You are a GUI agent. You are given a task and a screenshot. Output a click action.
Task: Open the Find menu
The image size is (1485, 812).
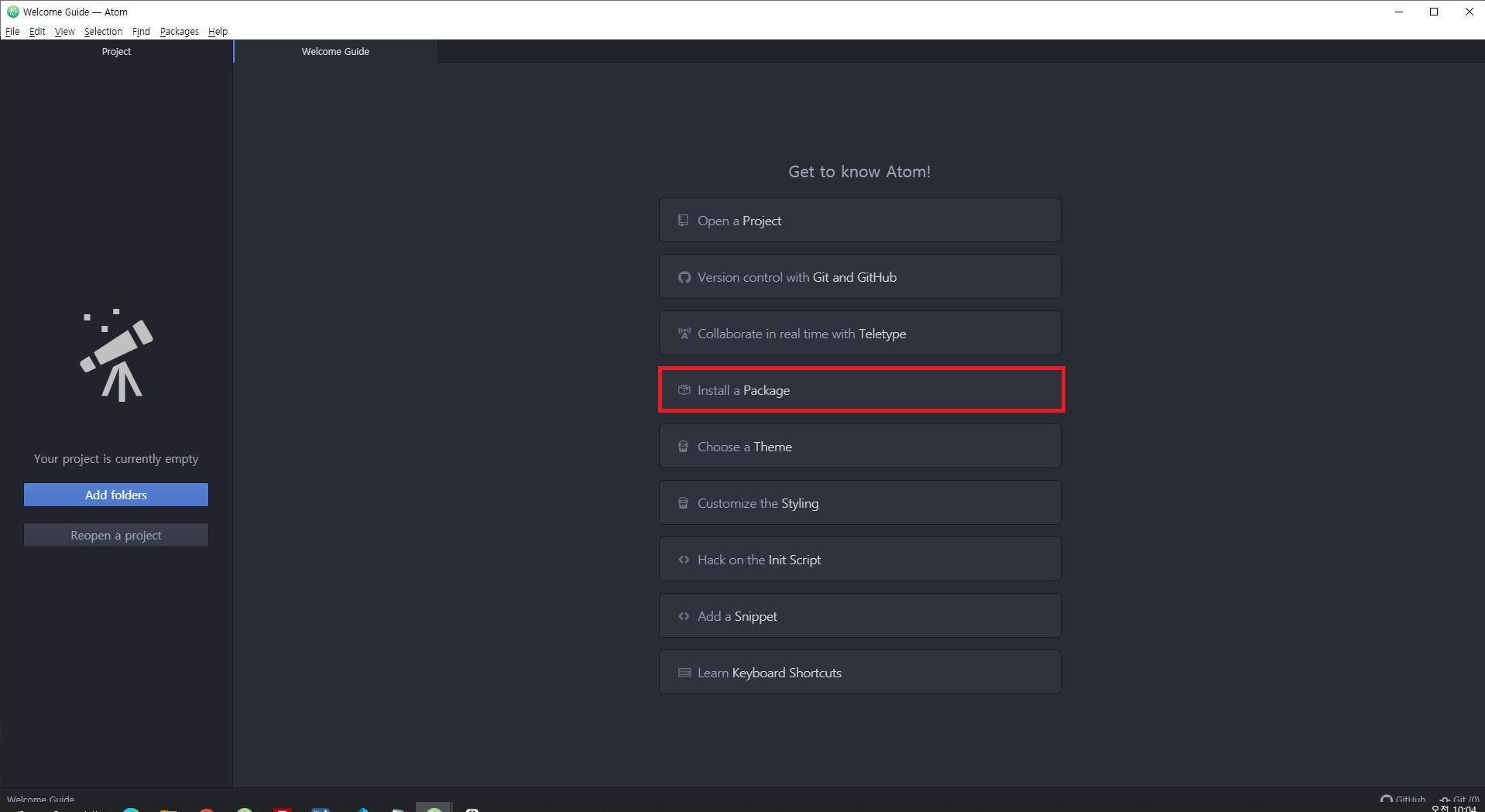pos(141,32)
